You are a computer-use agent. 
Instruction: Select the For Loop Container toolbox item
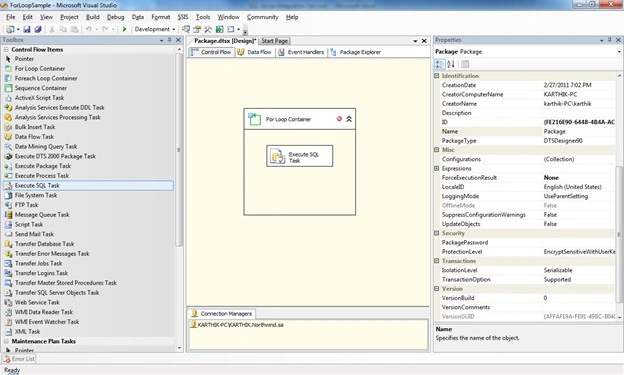click(x=40, y=68)
